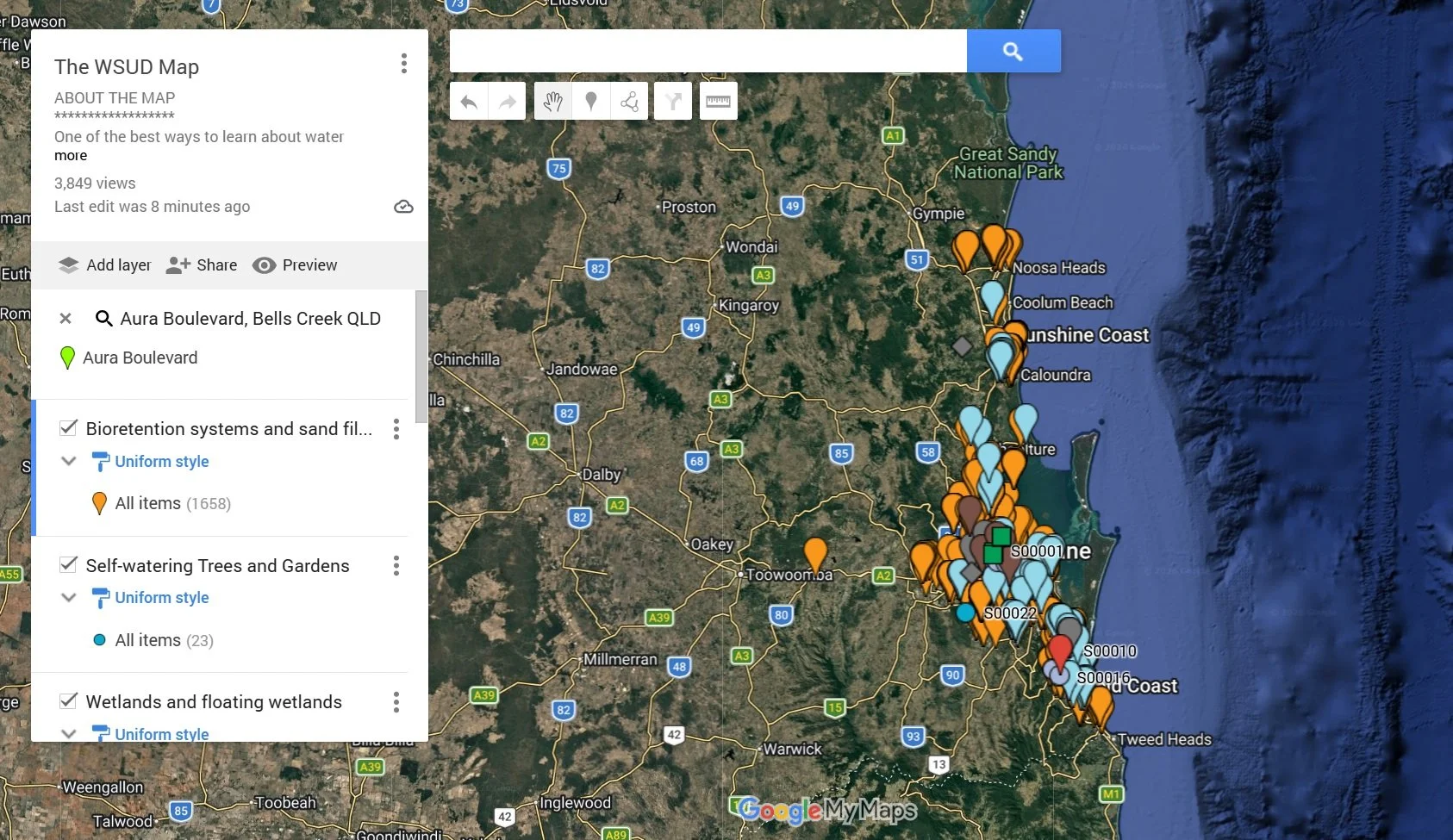Click the magnifier beside Aura Boulevard, Bells Creek

(x=104, y=319)
